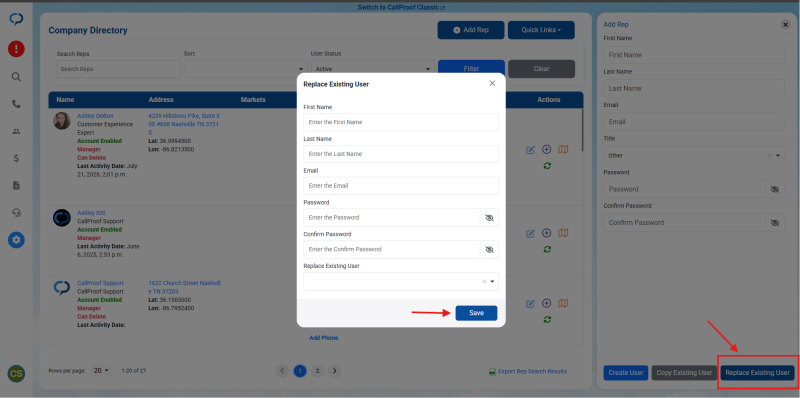The image size is (800, 398).
Task: Open the search icon in left sidebar
Action: [16, 77]
